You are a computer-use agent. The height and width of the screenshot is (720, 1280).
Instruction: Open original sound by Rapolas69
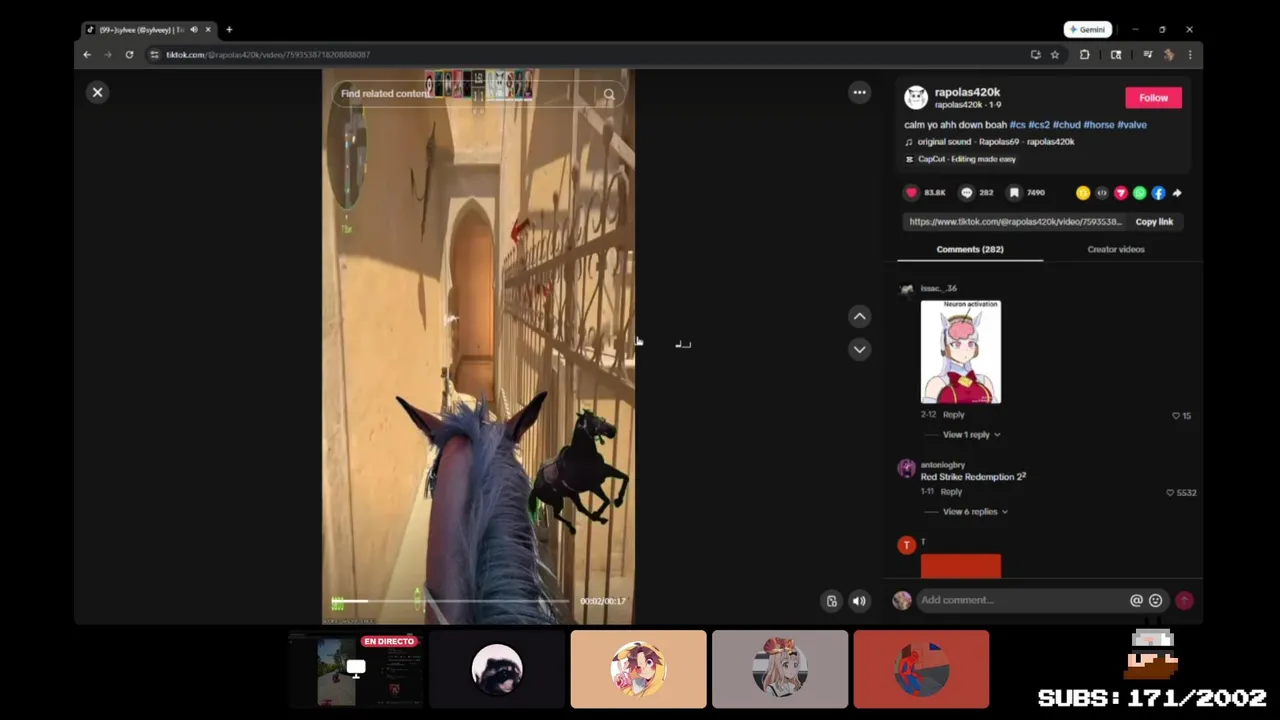[x=995, y=142]
